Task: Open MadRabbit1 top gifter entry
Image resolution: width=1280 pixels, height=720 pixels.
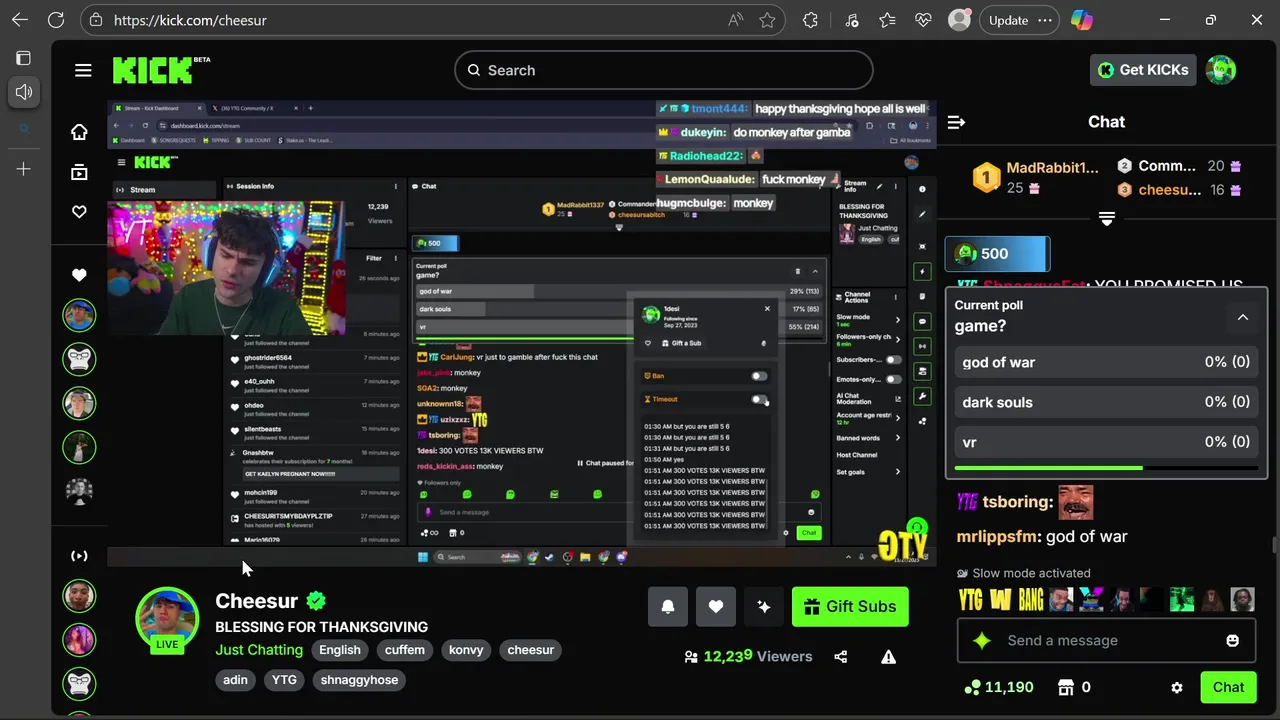Action: click(1036, 177)
